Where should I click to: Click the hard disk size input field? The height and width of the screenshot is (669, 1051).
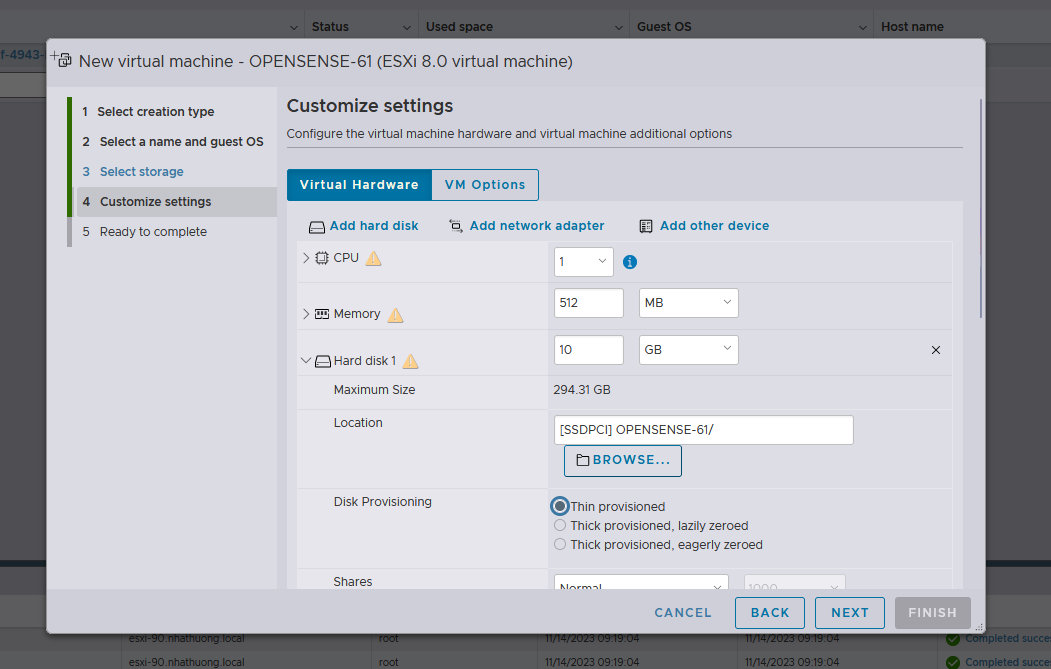pos(588,350)
